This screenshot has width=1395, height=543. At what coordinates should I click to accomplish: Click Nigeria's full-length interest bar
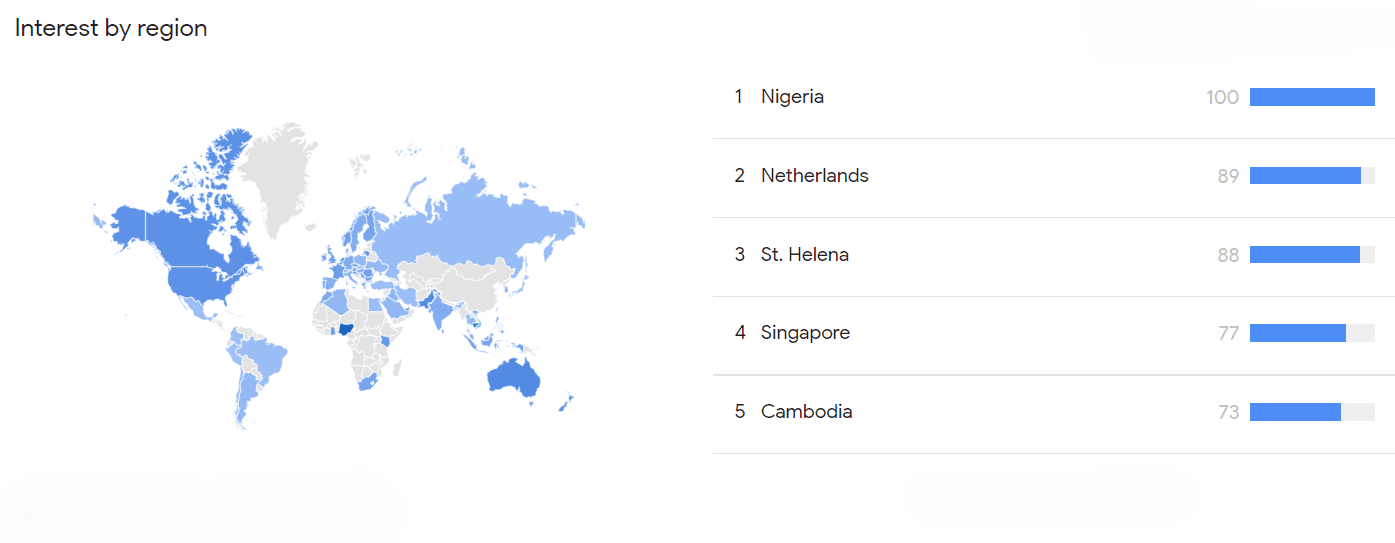[1312, 97]
